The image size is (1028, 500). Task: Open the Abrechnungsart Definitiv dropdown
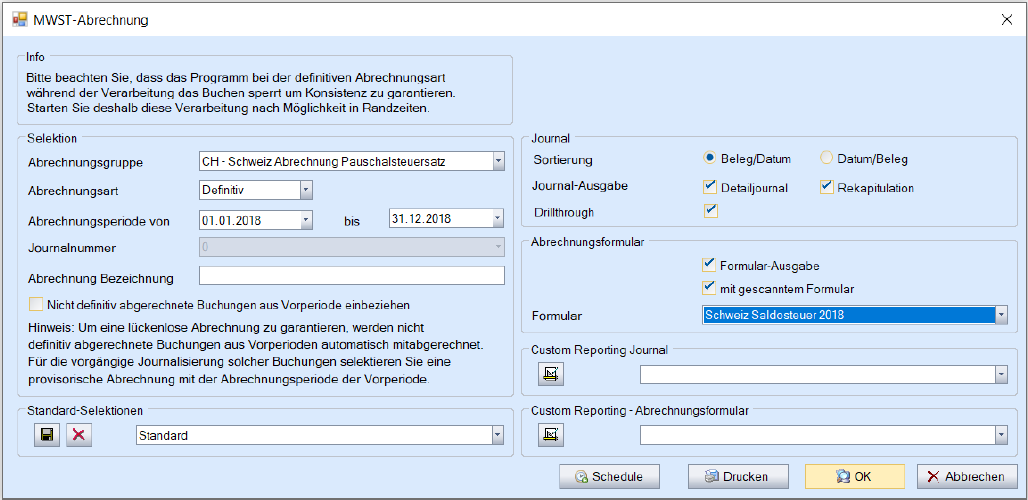(x=306, y=190)
